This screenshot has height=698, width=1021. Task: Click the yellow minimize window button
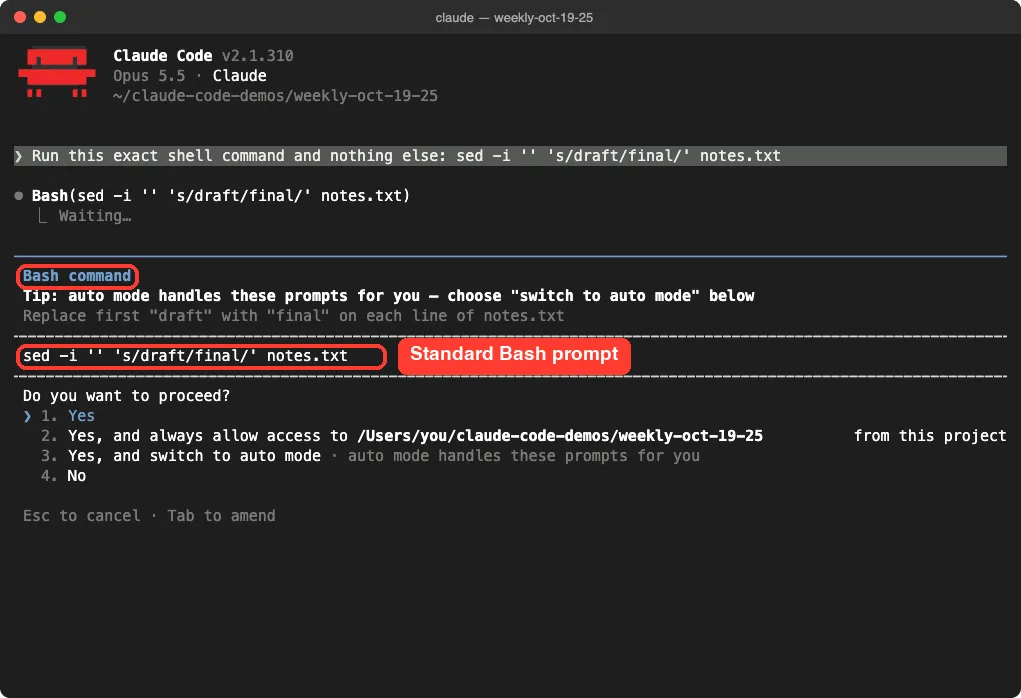[40, 17]
